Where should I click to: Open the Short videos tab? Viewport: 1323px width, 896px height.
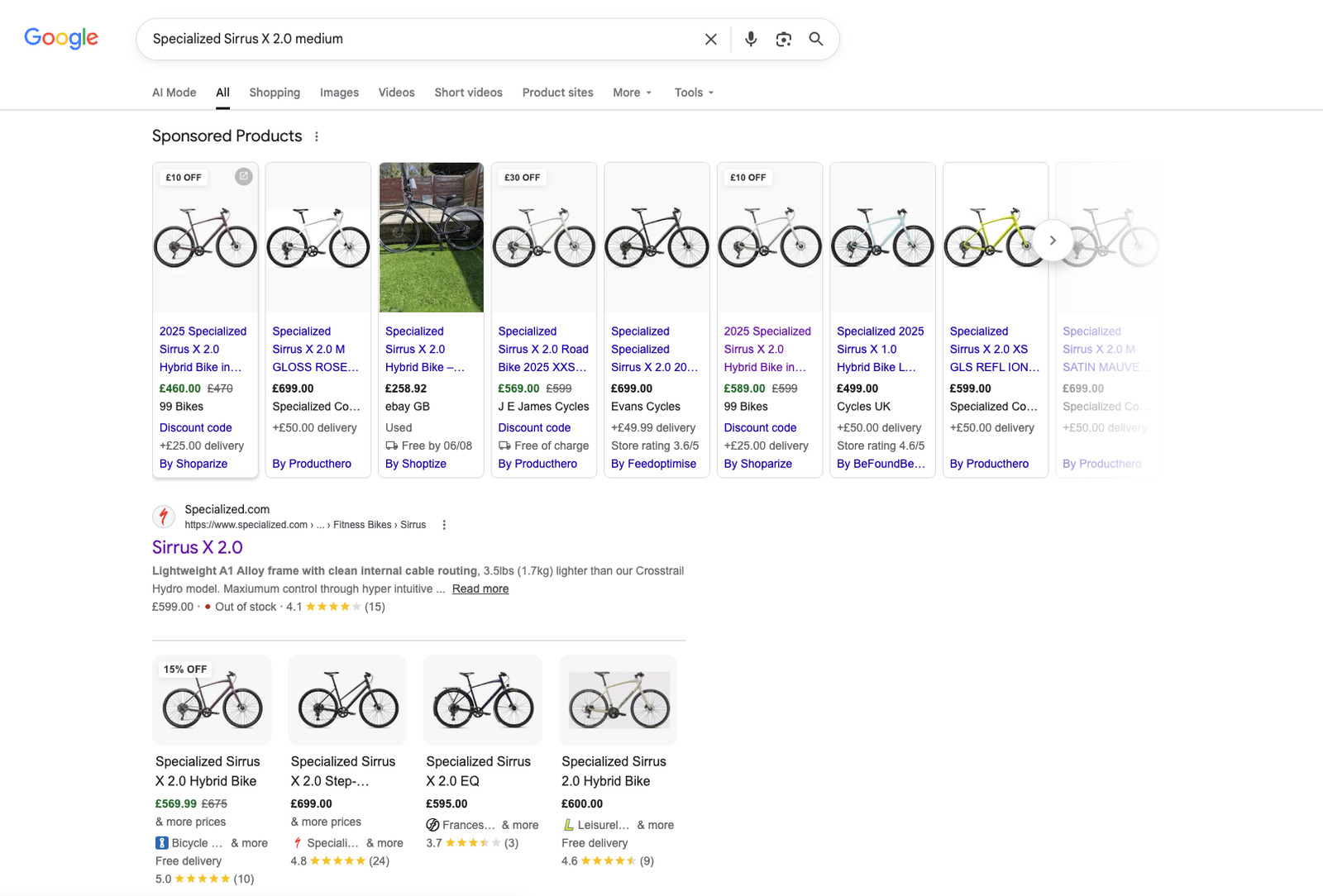pyautogui.click(x=468, y=93)
